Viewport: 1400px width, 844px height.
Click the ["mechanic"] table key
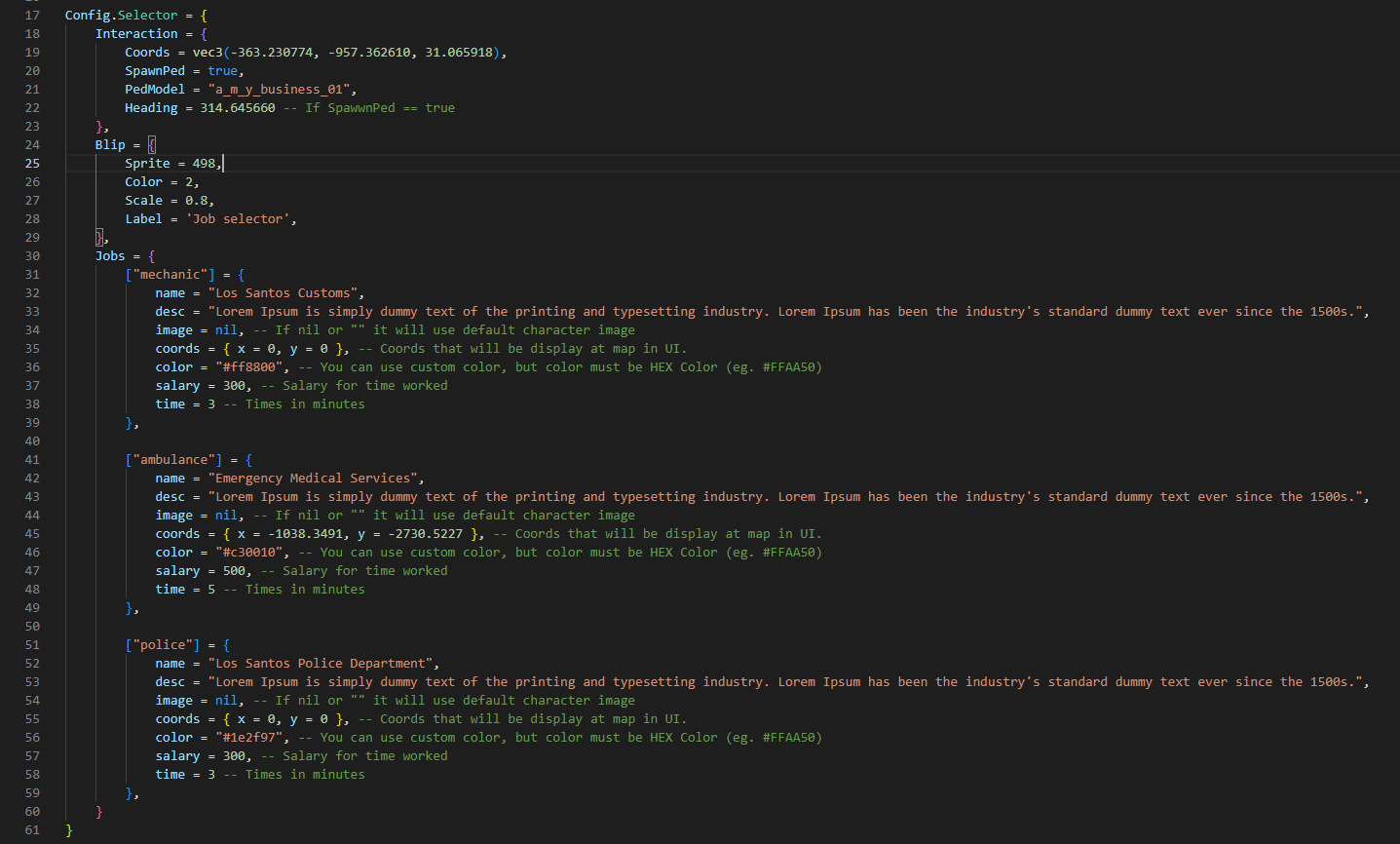[x=170, y=275]
